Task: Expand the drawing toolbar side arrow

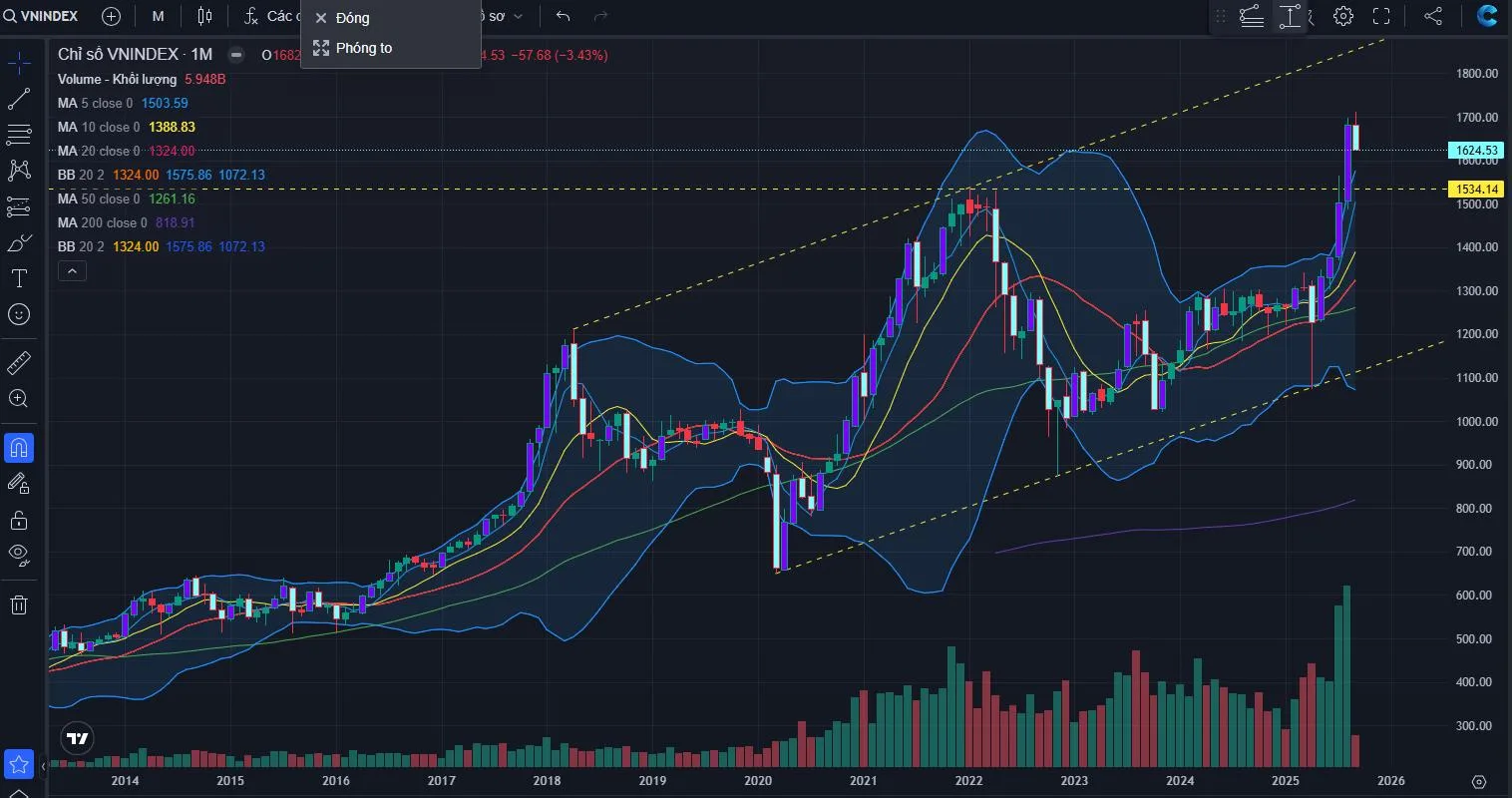Action: tap(43, 766)
